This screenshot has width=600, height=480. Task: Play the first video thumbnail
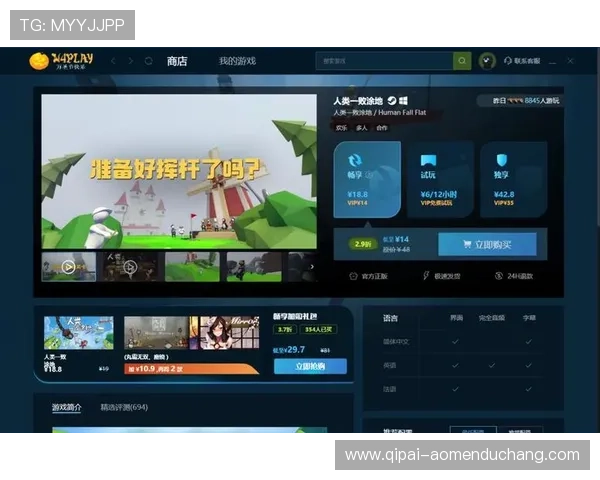pyautogui.click(x=68, y=267)
